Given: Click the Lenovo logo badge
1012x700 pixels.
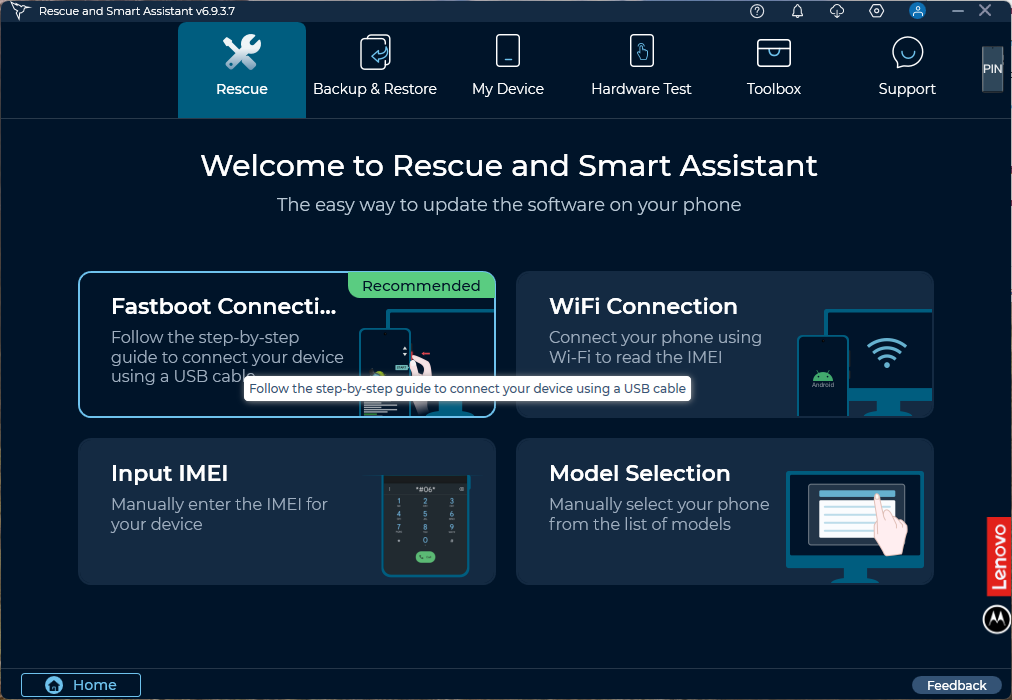Looking at the screenshot, I should click(x=998, y=556).
